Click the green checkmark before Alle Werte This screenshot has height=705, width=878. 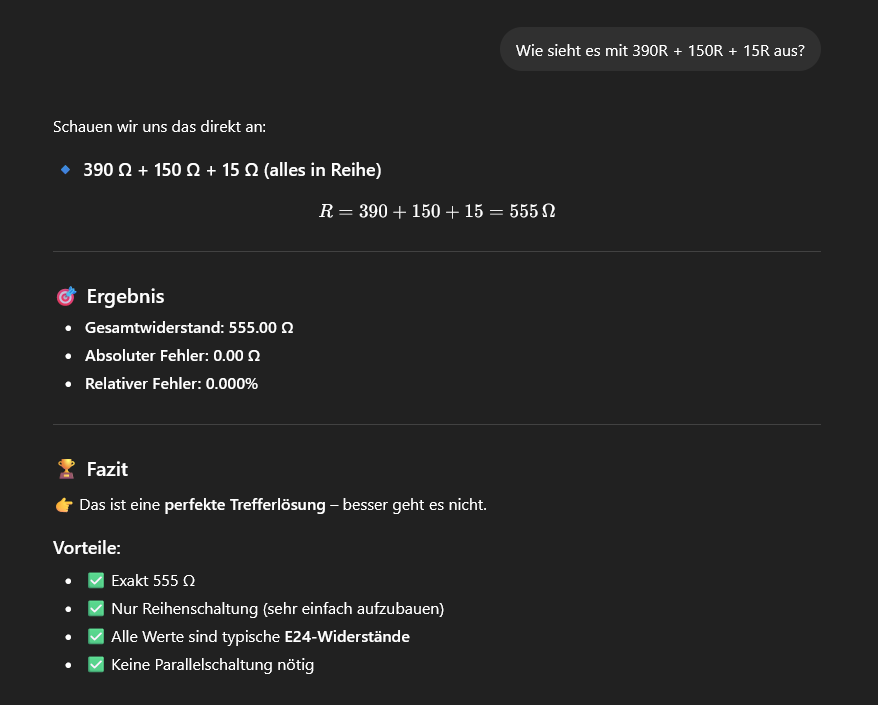pos(96,636)
